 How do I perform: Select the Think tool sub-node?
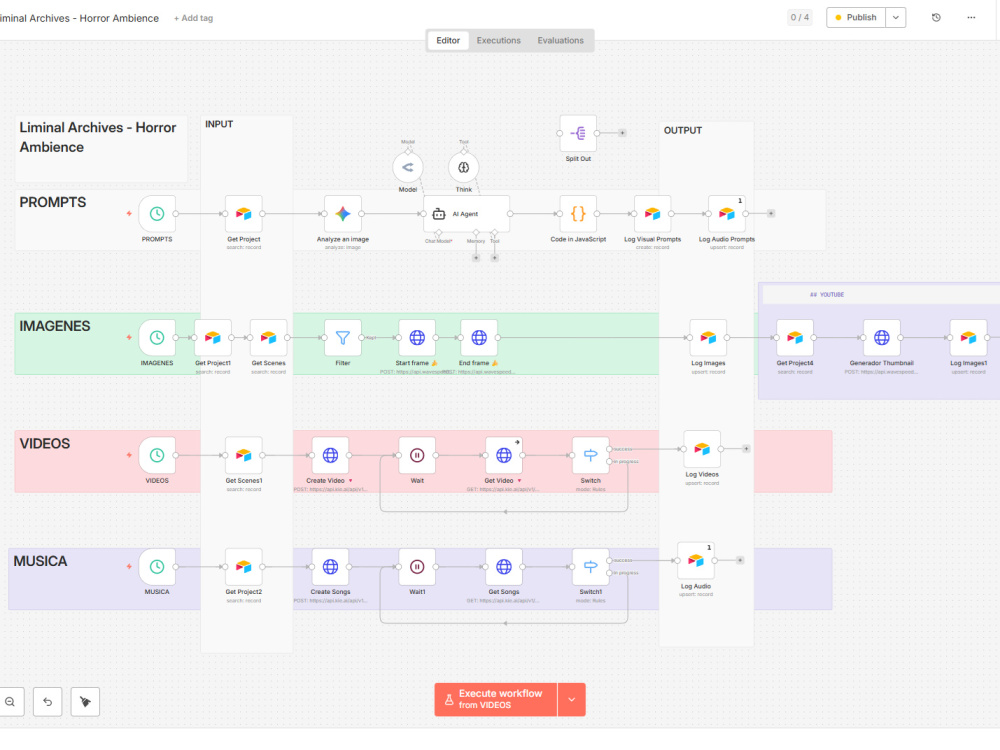pyautogui.click(x=464, y=168)
